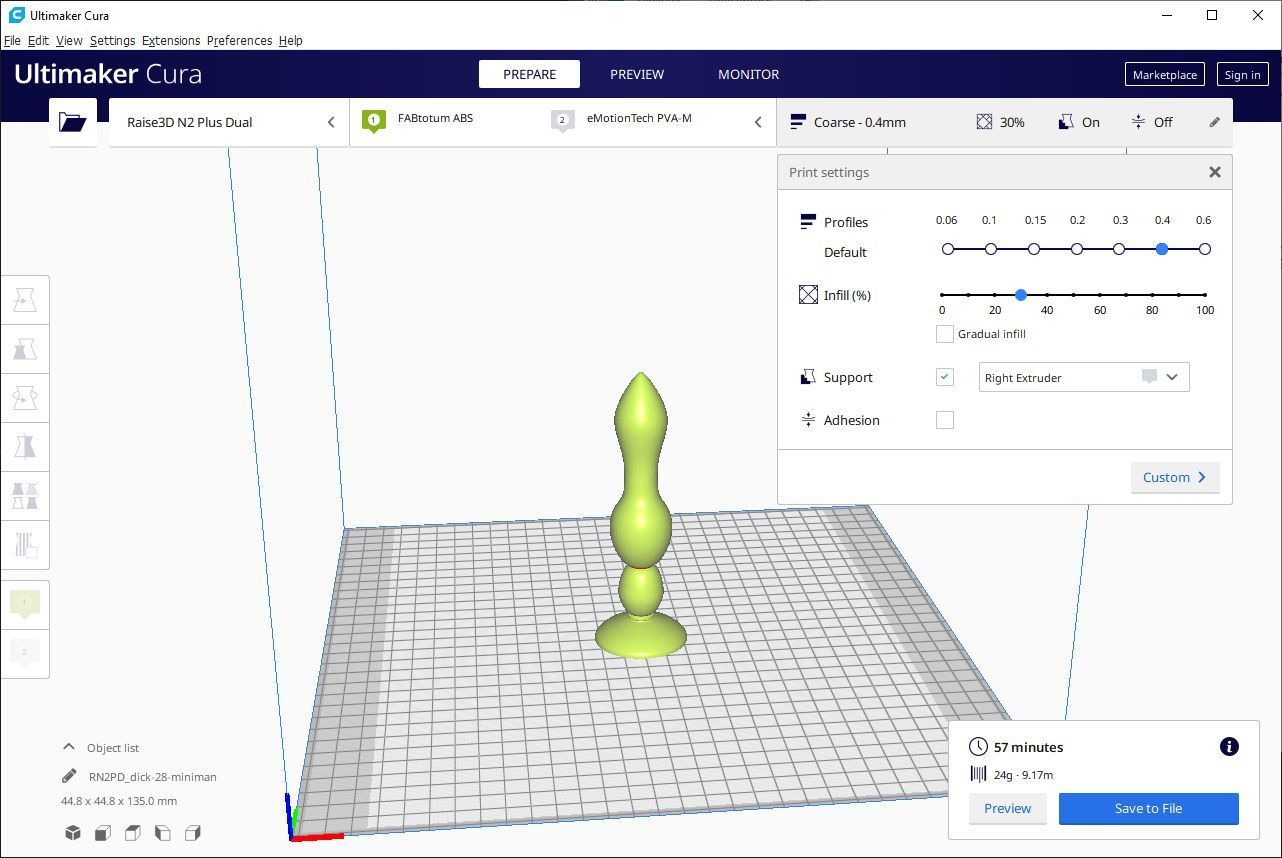Uncheck the Support checkbox

coord(944,377)
